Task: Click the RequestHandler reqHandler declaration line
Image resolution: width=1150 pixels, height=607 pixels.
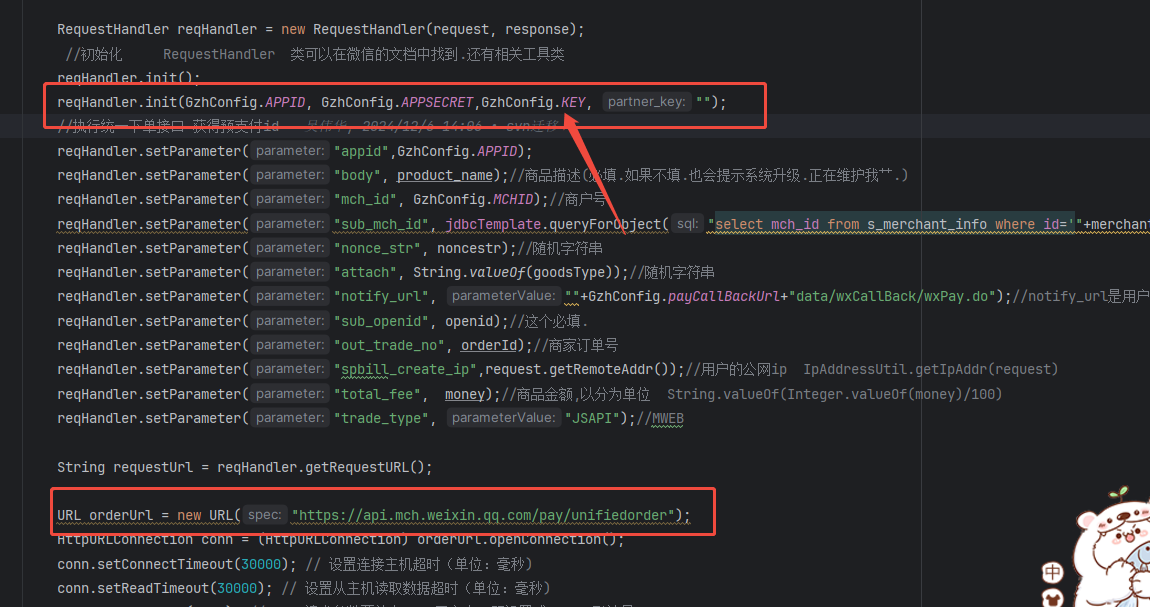Action: pyautogui.click(x=321, y=29)
